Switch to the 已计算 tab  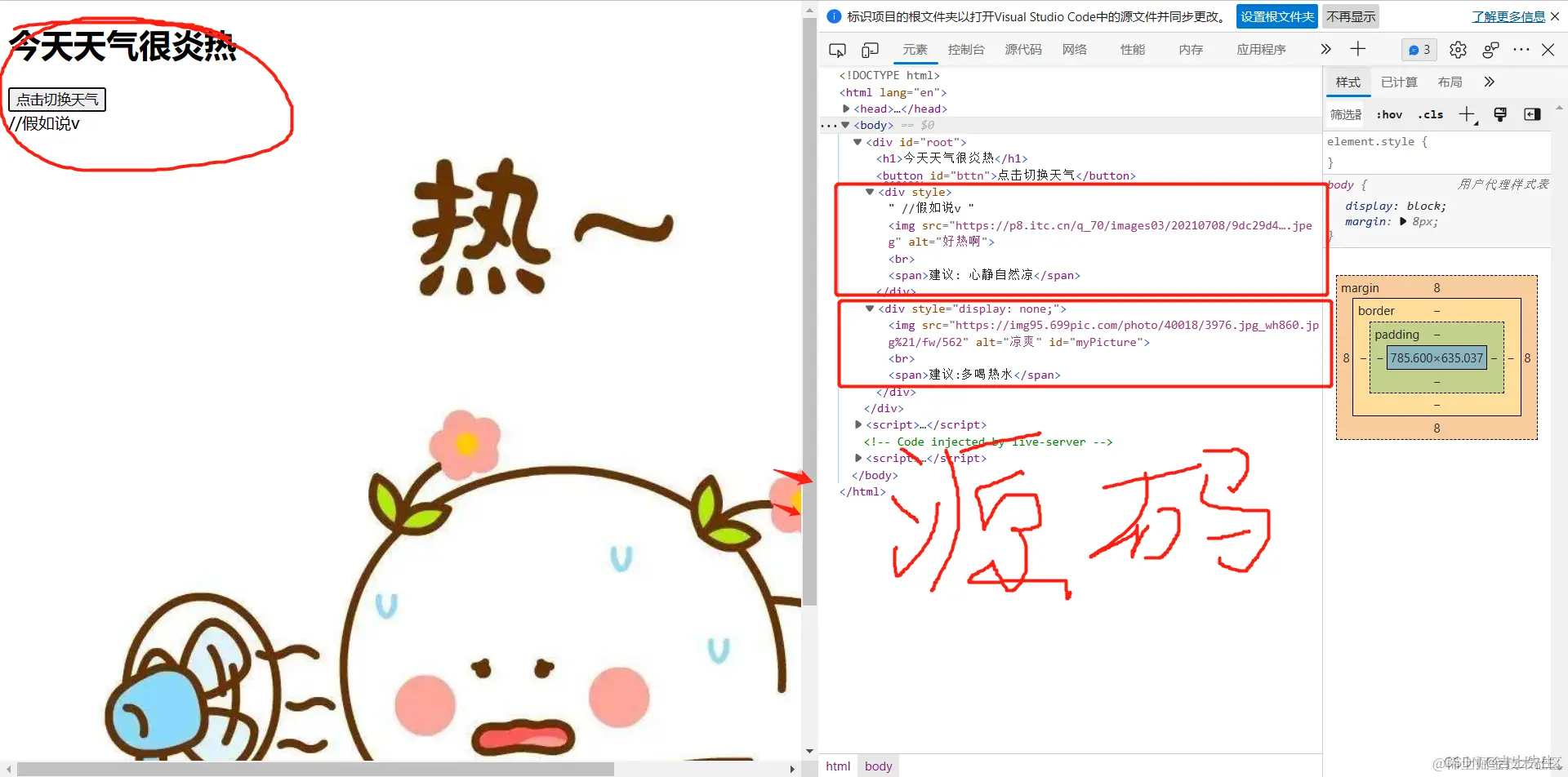click(1398, 82)
